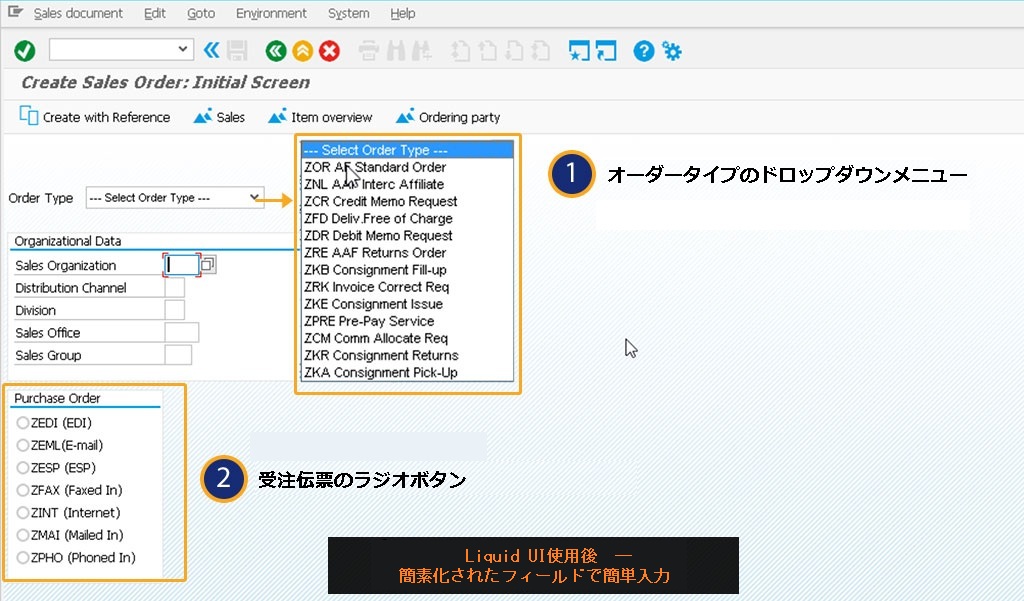Select the ZFAX (Faxed In) radio button
The height and width of the screenshot is (601, 1024).
[23, 490]
